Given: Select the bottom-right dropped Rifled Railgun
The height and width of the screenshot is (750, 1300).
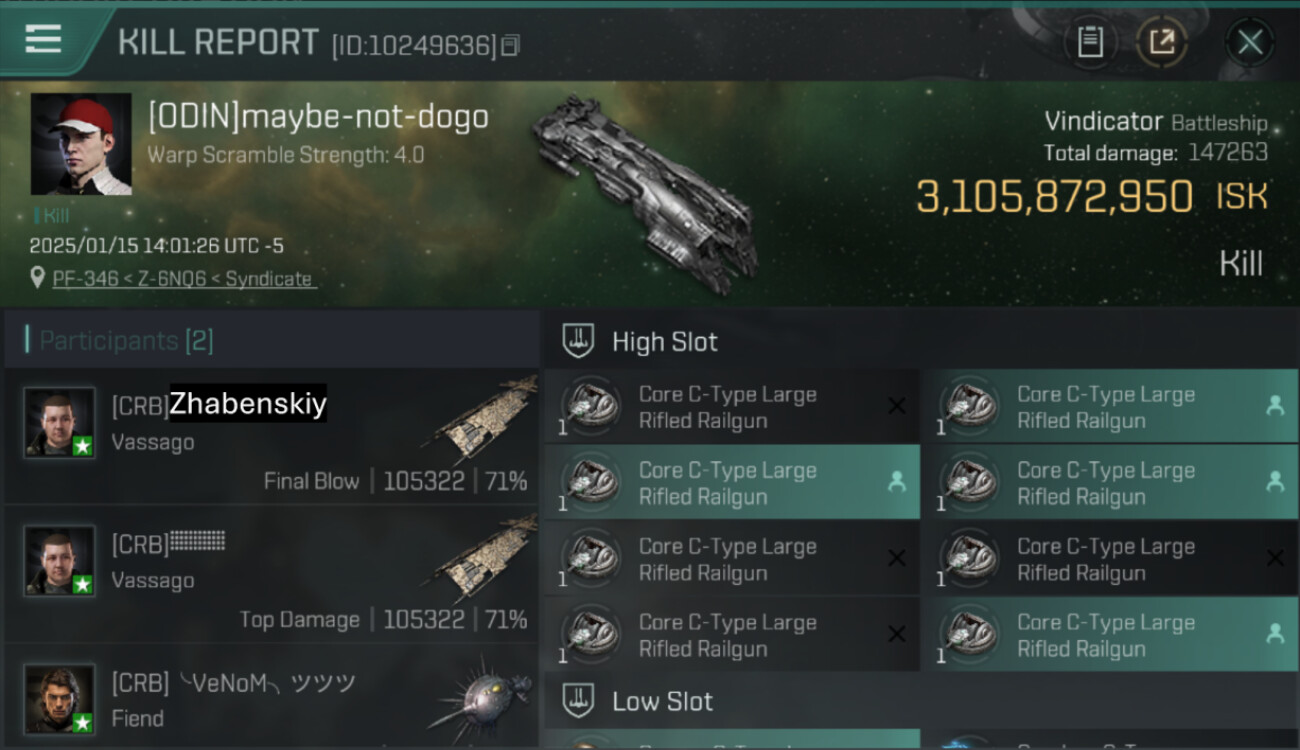Looking at the screenshot, I should coord(1110,635).
